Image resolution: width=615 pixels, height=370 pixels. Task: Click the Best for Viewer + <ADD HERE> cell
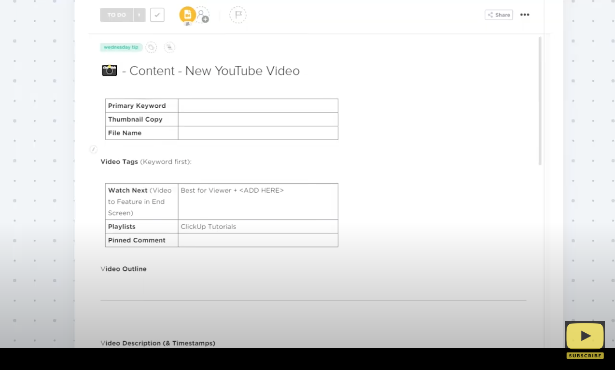[258, 201]
